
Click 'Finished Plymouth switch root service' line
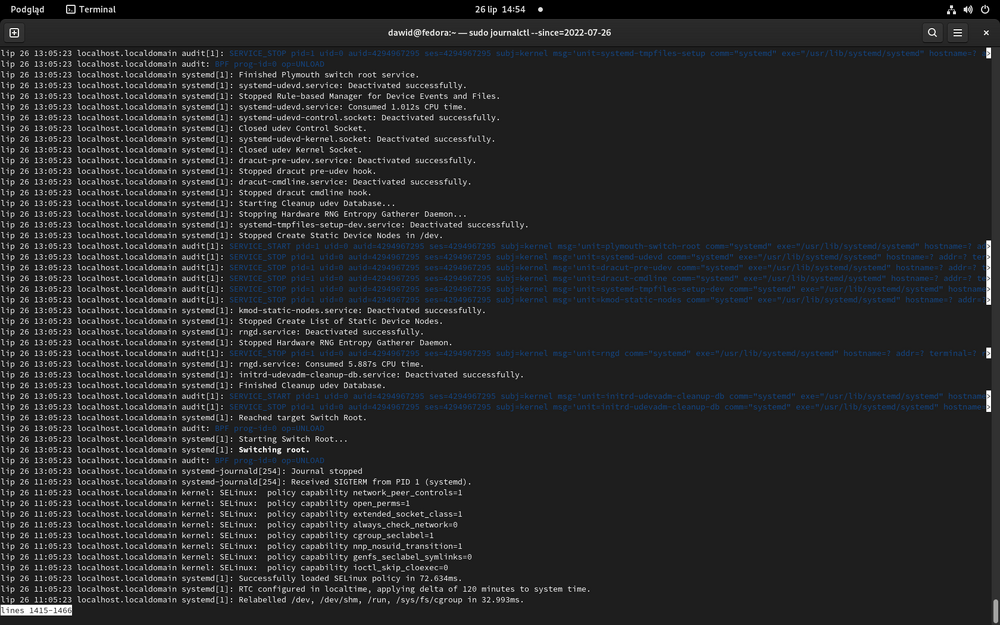pos(328,75)
